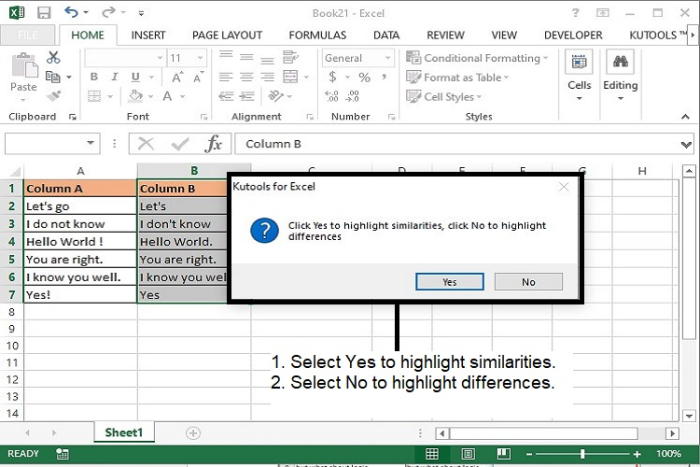Switch to the FORMULAS tab
700x467 pixels.
[x=317, y=35]
